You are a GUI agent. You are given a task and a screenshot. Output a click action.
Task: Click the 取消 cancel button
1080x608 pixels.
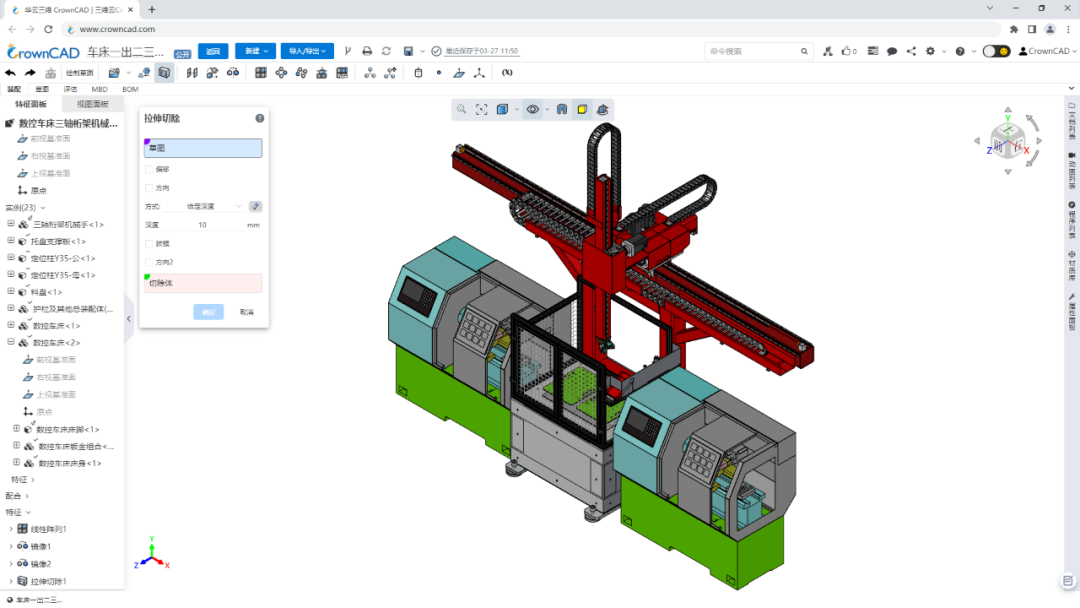247,312
